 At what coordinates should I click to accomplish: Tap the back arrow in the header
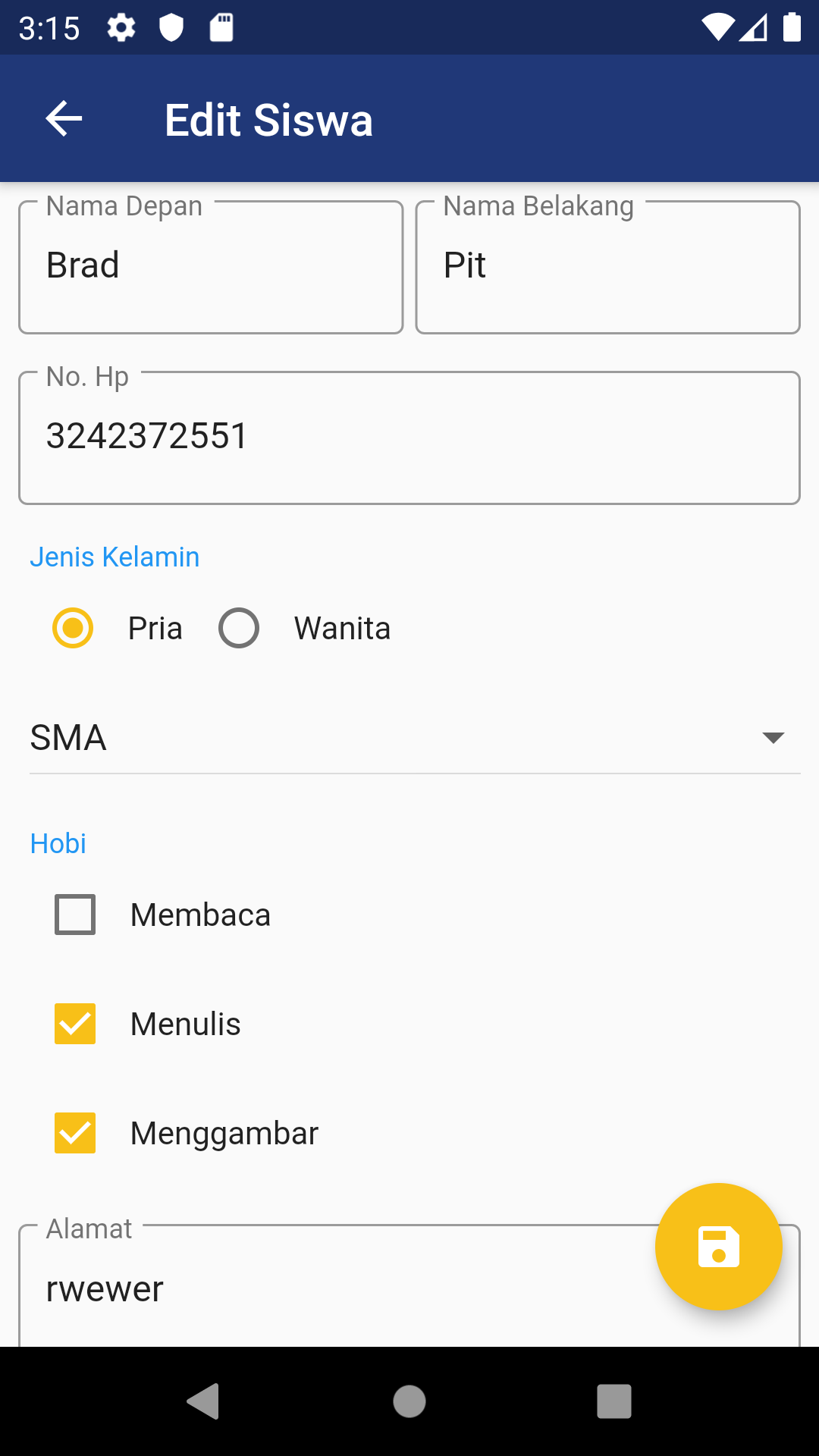coord(64,119)
